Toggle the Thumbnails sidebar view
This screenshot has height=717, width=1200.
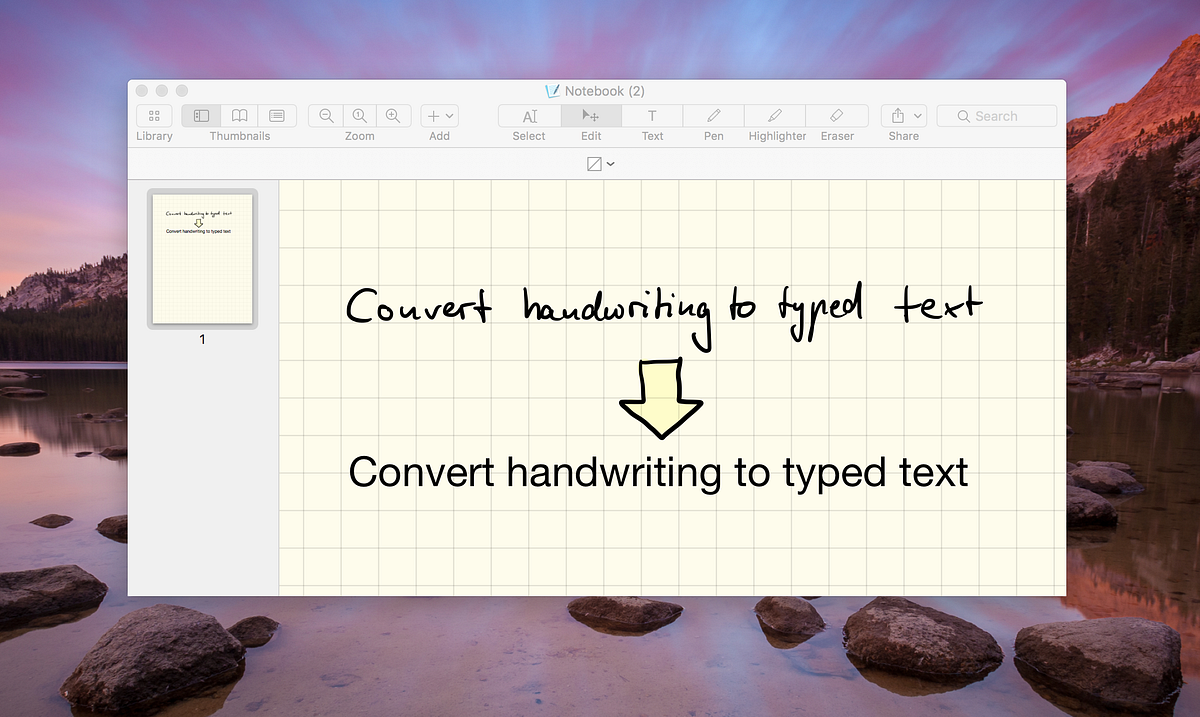(200, 115)
